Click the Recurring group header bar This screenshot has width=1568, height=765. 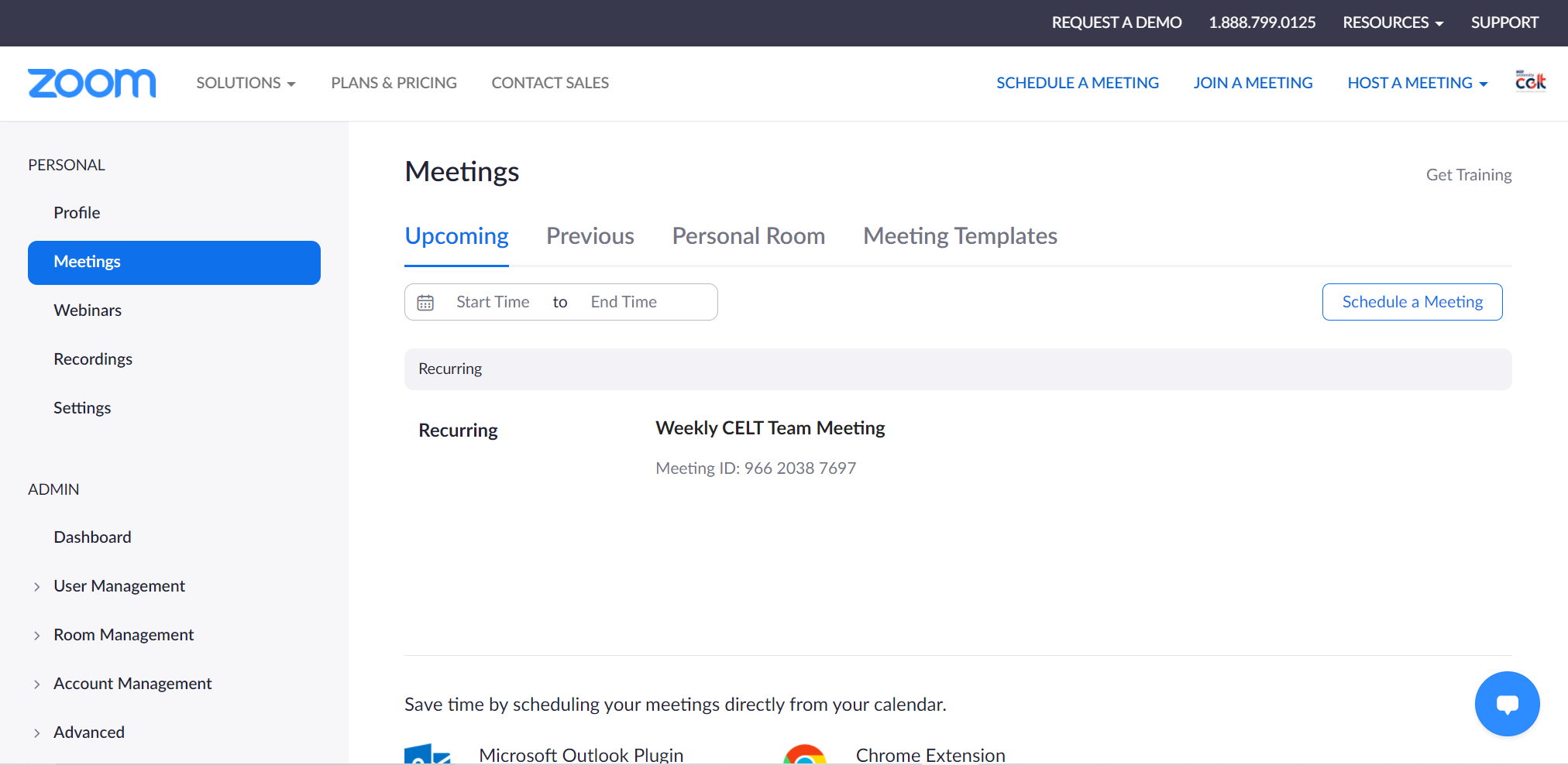[958, 369]
